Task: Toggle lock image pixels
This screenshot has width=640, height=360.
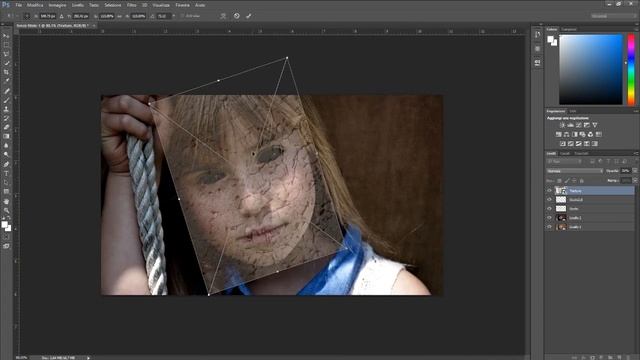Action: (x=567, y=180)
